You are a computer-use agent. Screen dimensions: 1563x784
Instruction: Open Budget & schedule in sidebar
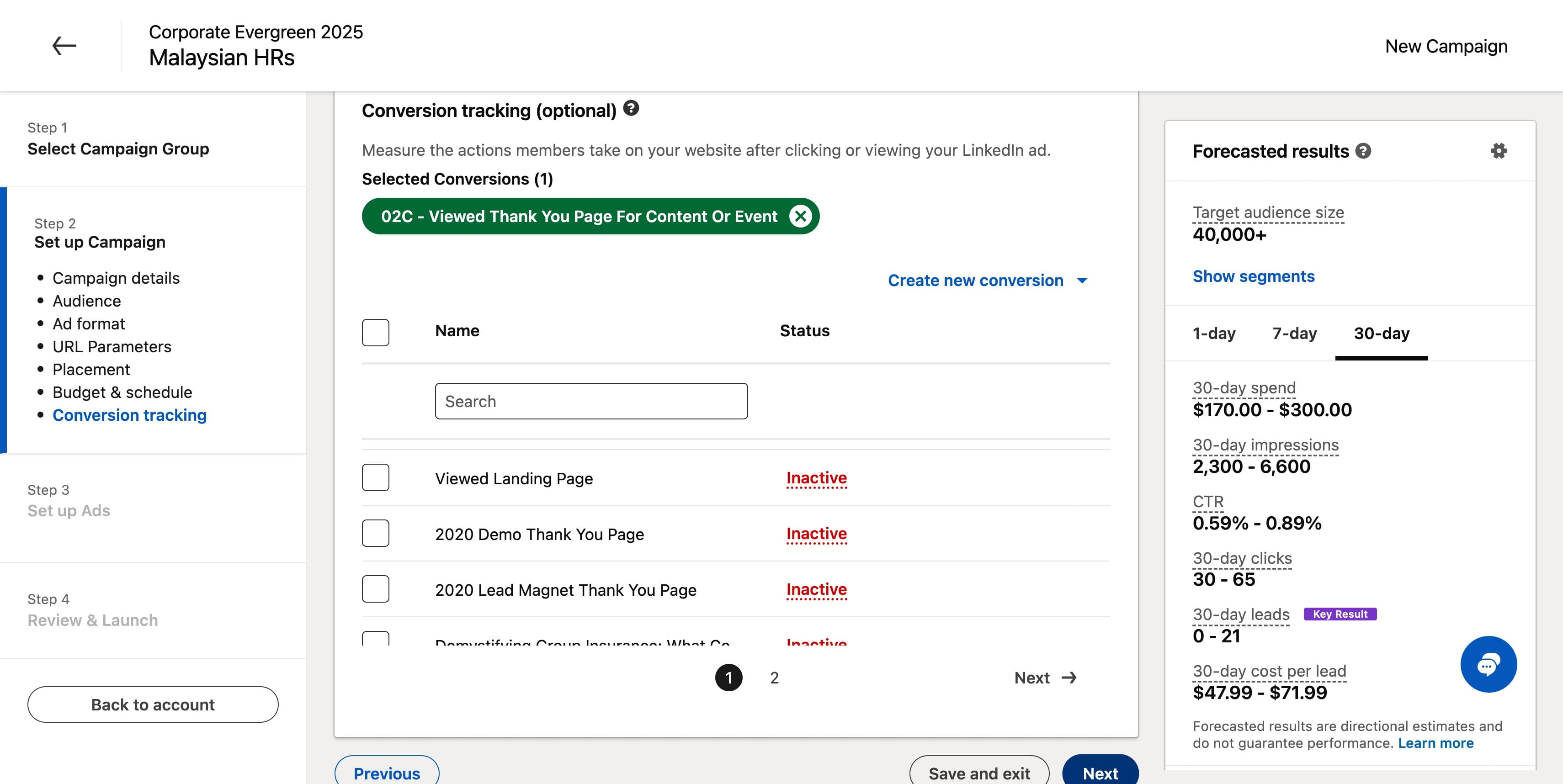[x=122, y=392]
